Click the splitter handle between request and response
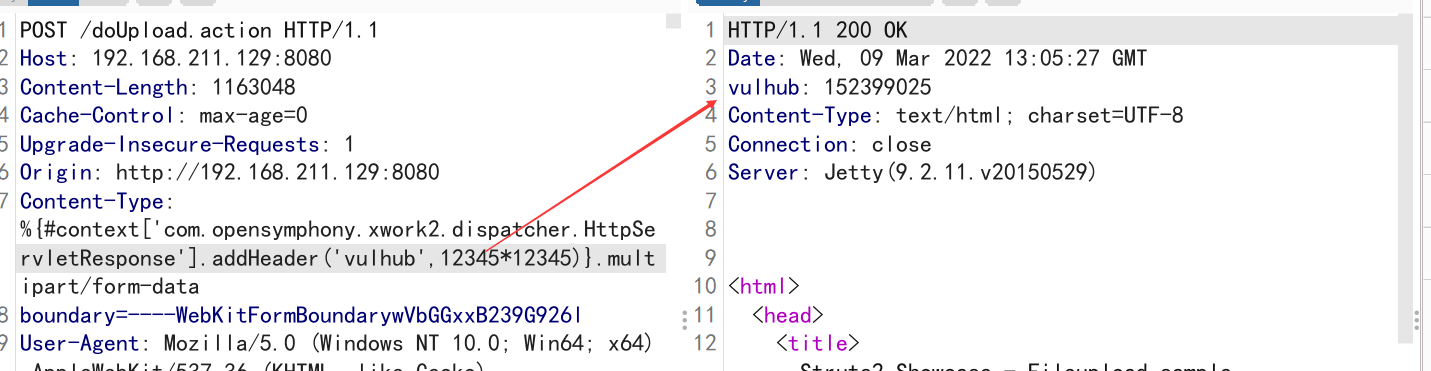 coord(684,319)
